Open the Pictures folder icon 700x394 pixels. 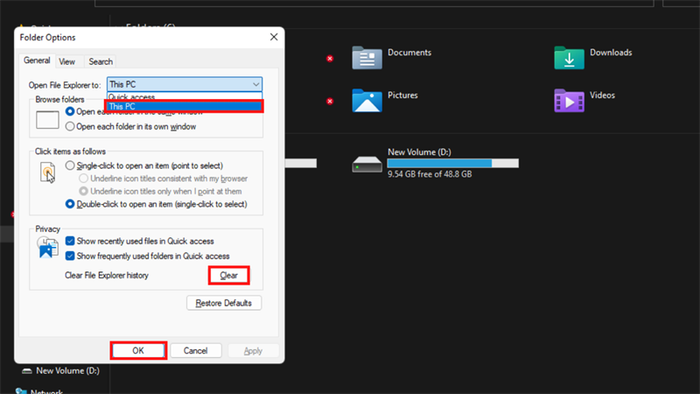click(367, 100)
